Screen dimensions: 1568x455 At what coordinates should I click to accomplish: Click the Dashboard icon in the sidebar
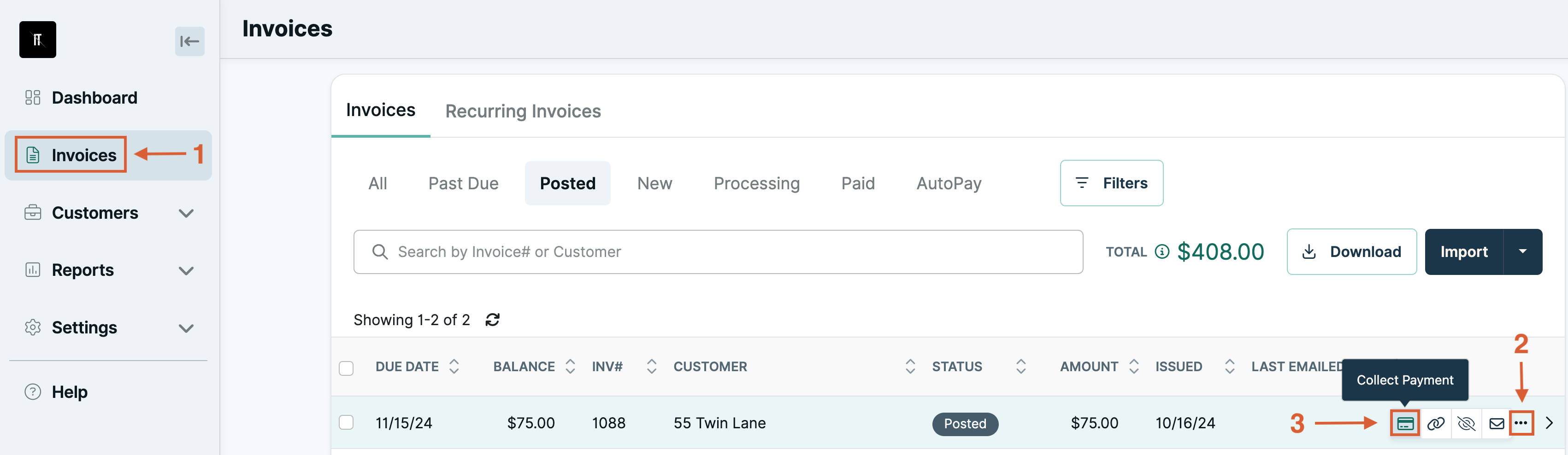click(32, 97)
